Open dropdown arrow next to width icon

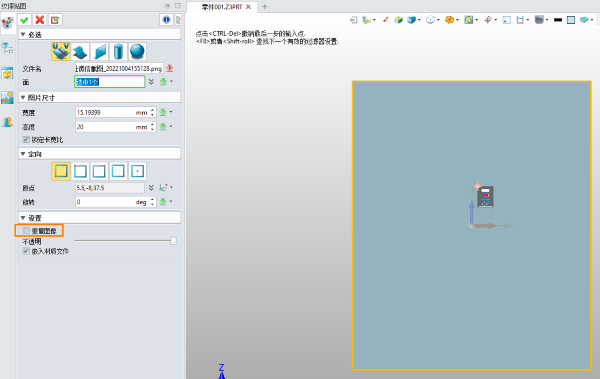click(x=171, y=112)
